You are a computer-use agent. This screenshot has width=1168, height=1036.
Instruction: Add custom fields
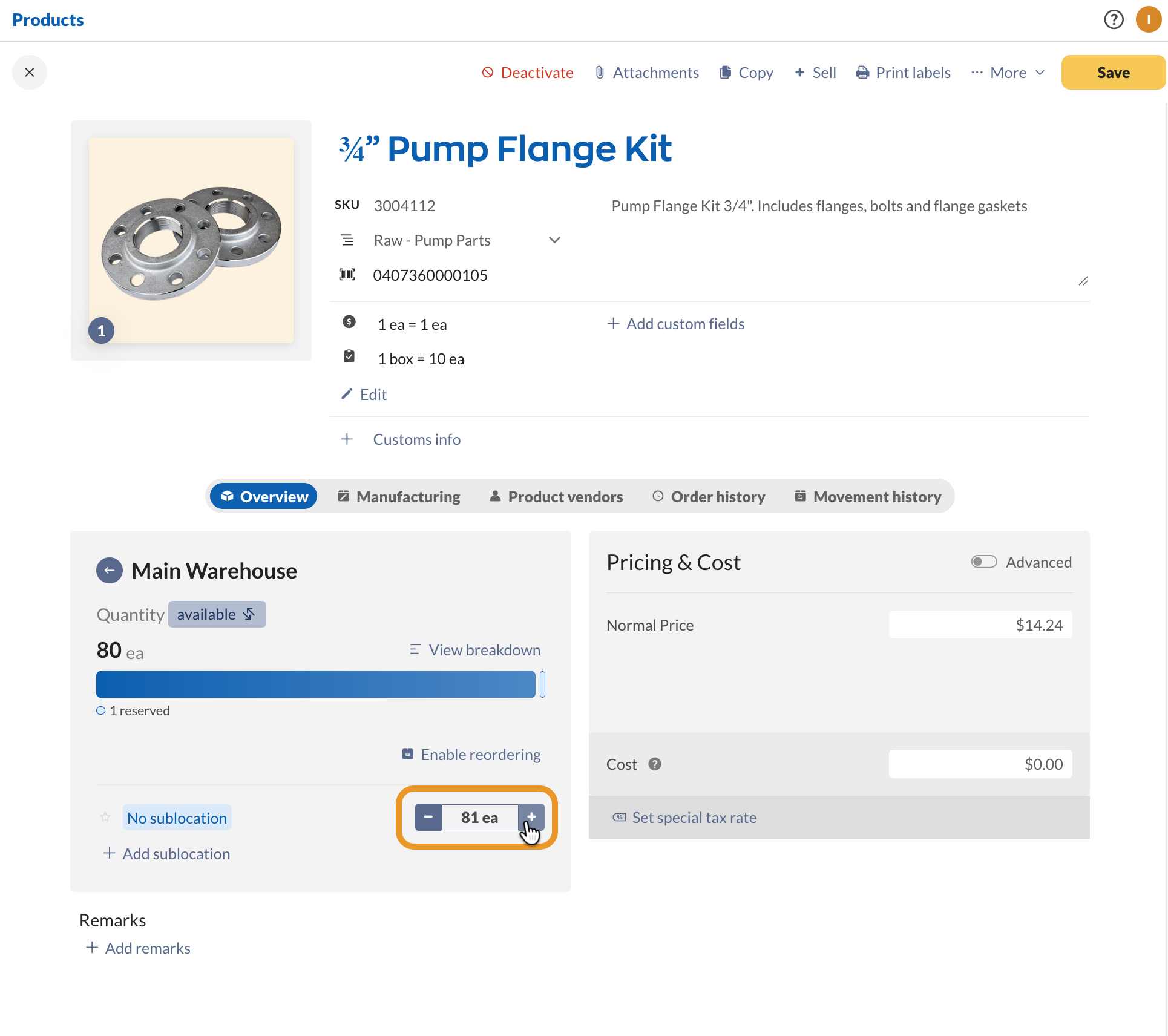pyautogui.click(x=676, y=324)
